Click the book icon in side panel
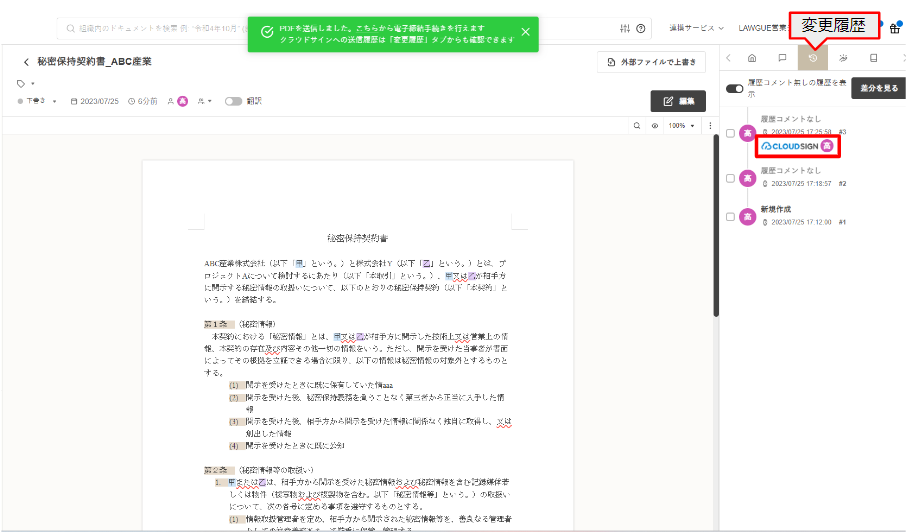 (x=873, y=59)
